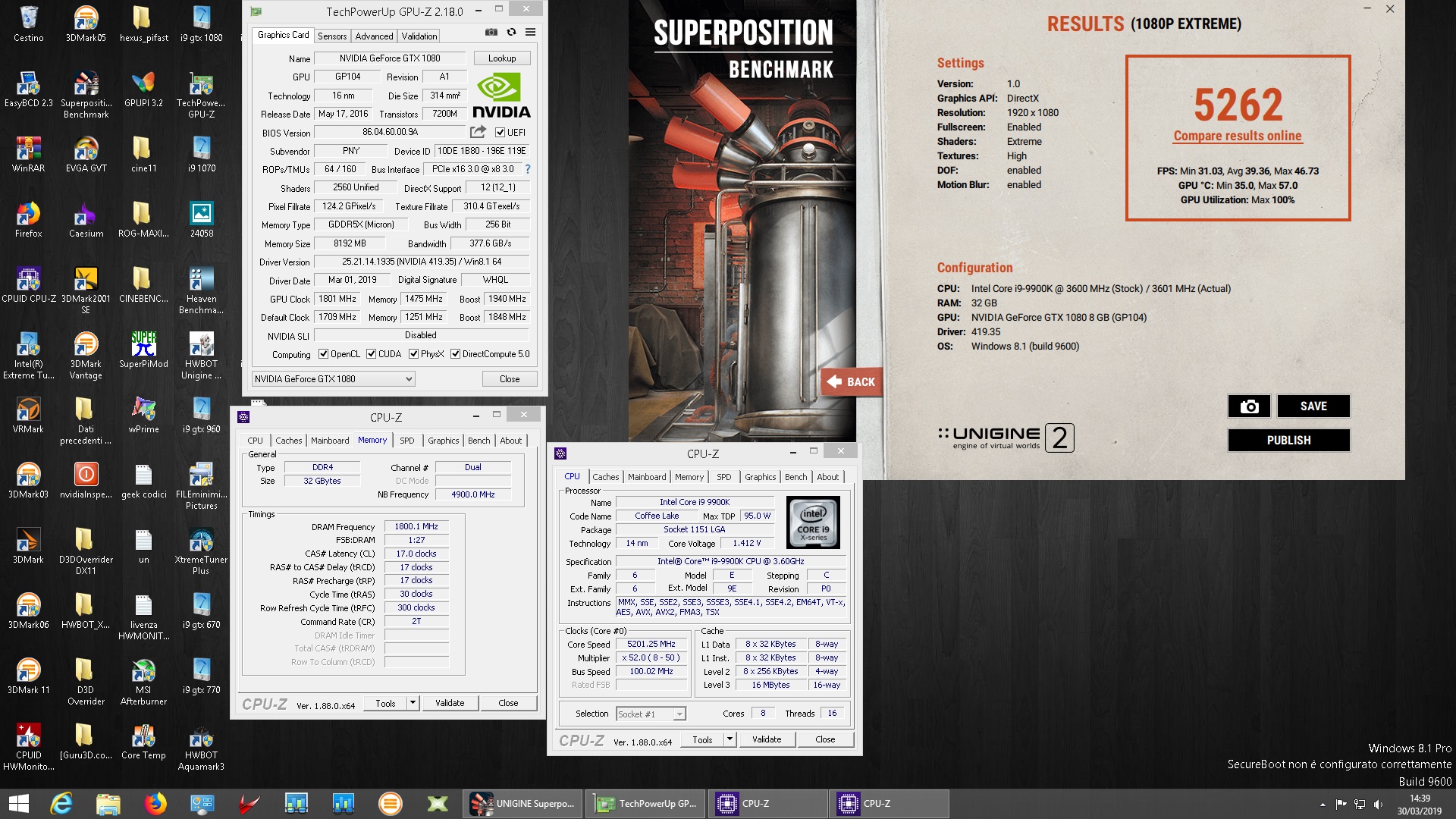This screenshot has height=819, width=1456.
Task: Open the Socket #1 selection dropdown
Action: coord(651,714)
